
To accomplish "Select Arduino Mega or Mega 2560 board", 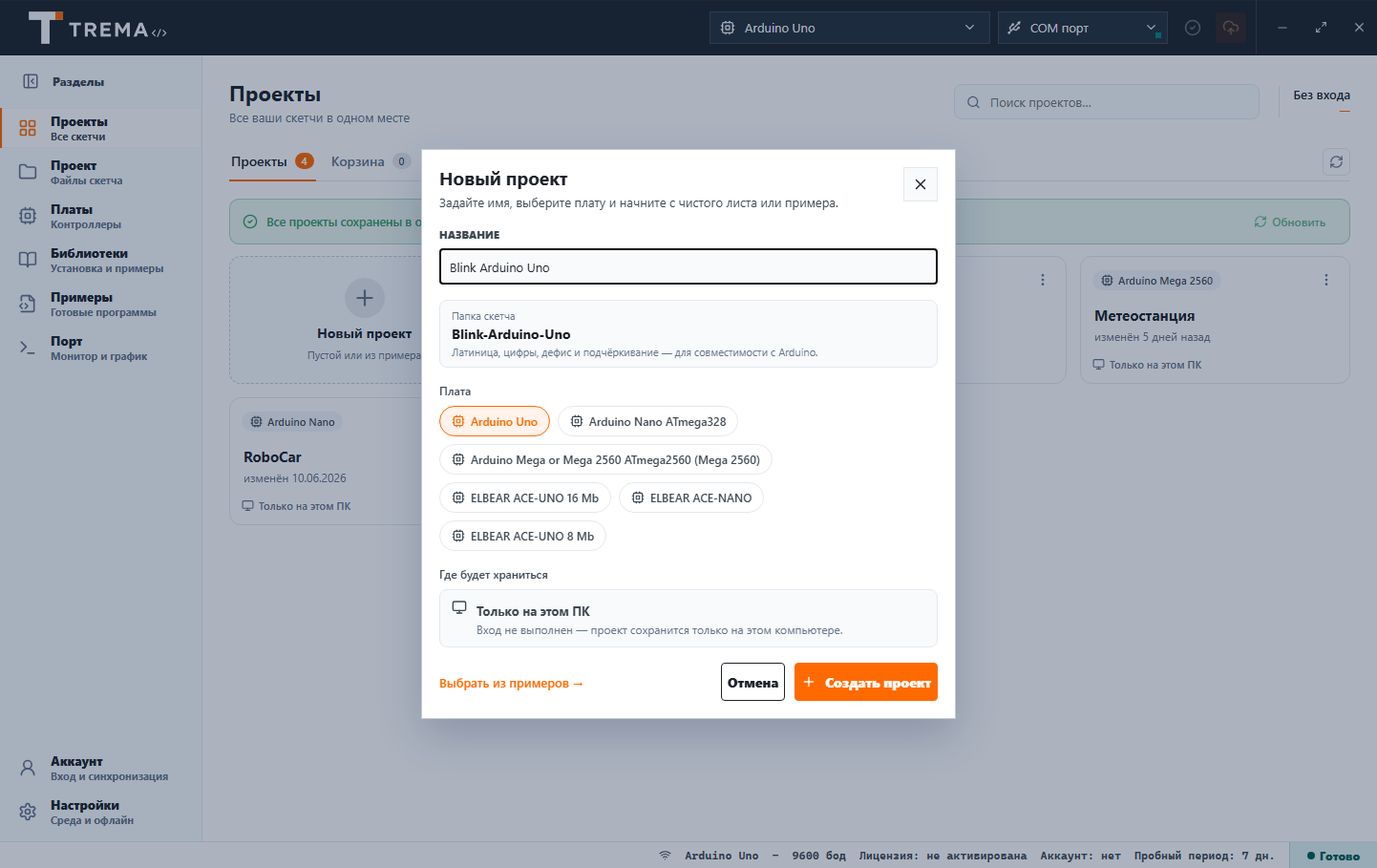I will (605, 459).
